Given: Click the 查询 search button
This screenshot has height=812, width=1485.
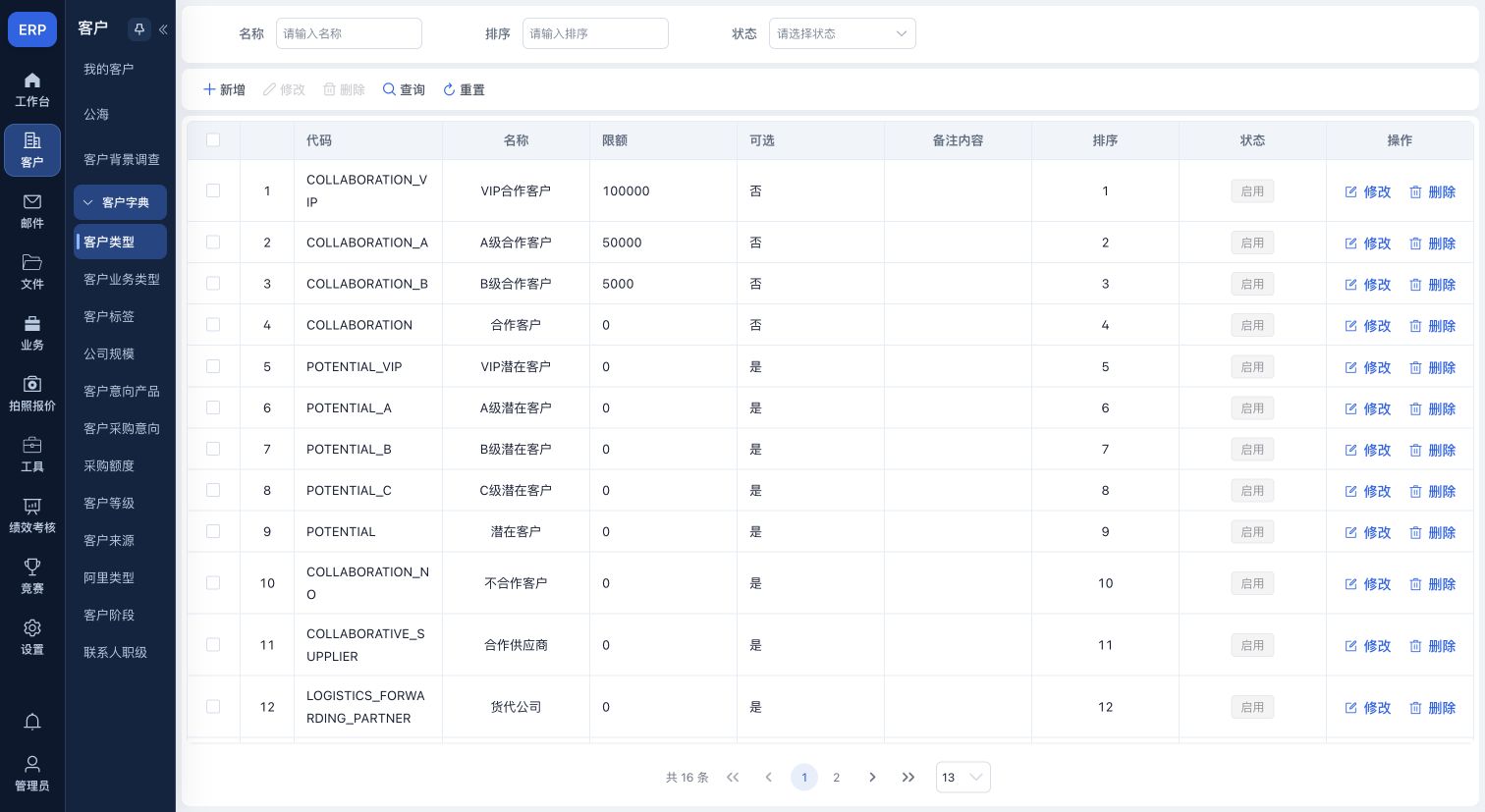Looking at the screenshot, I should tap(404, 89).
